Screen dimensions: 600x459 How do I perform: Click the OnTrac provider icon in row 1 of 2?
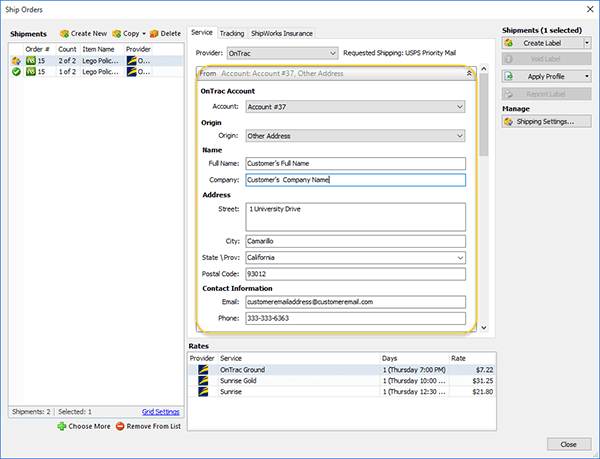pyautogui.click(x=132, y=72)
